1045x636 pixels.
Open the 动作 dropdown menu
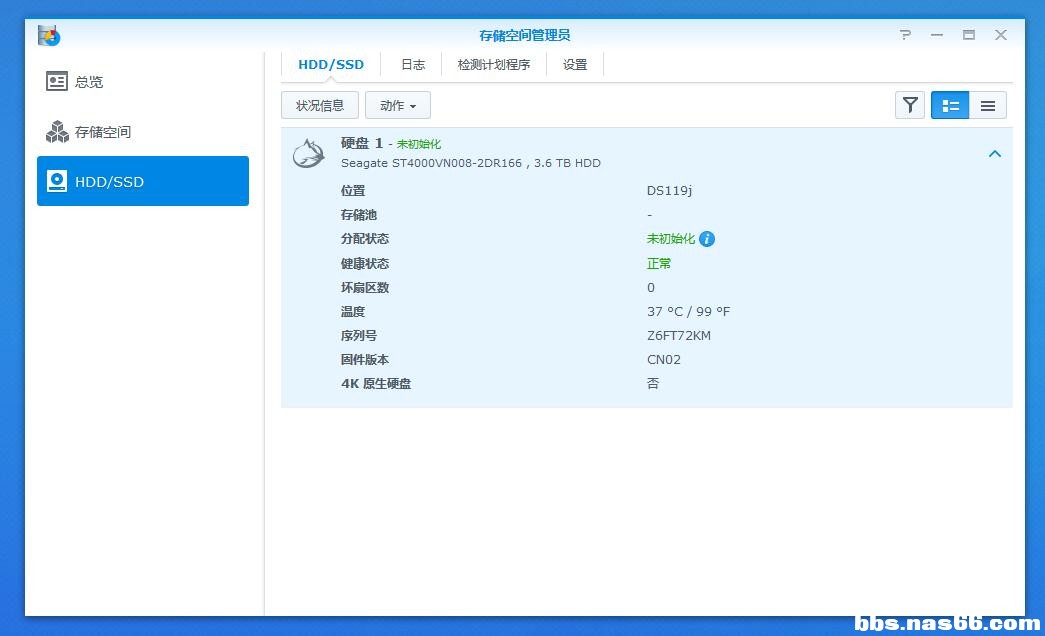click(x=398, y=105)
